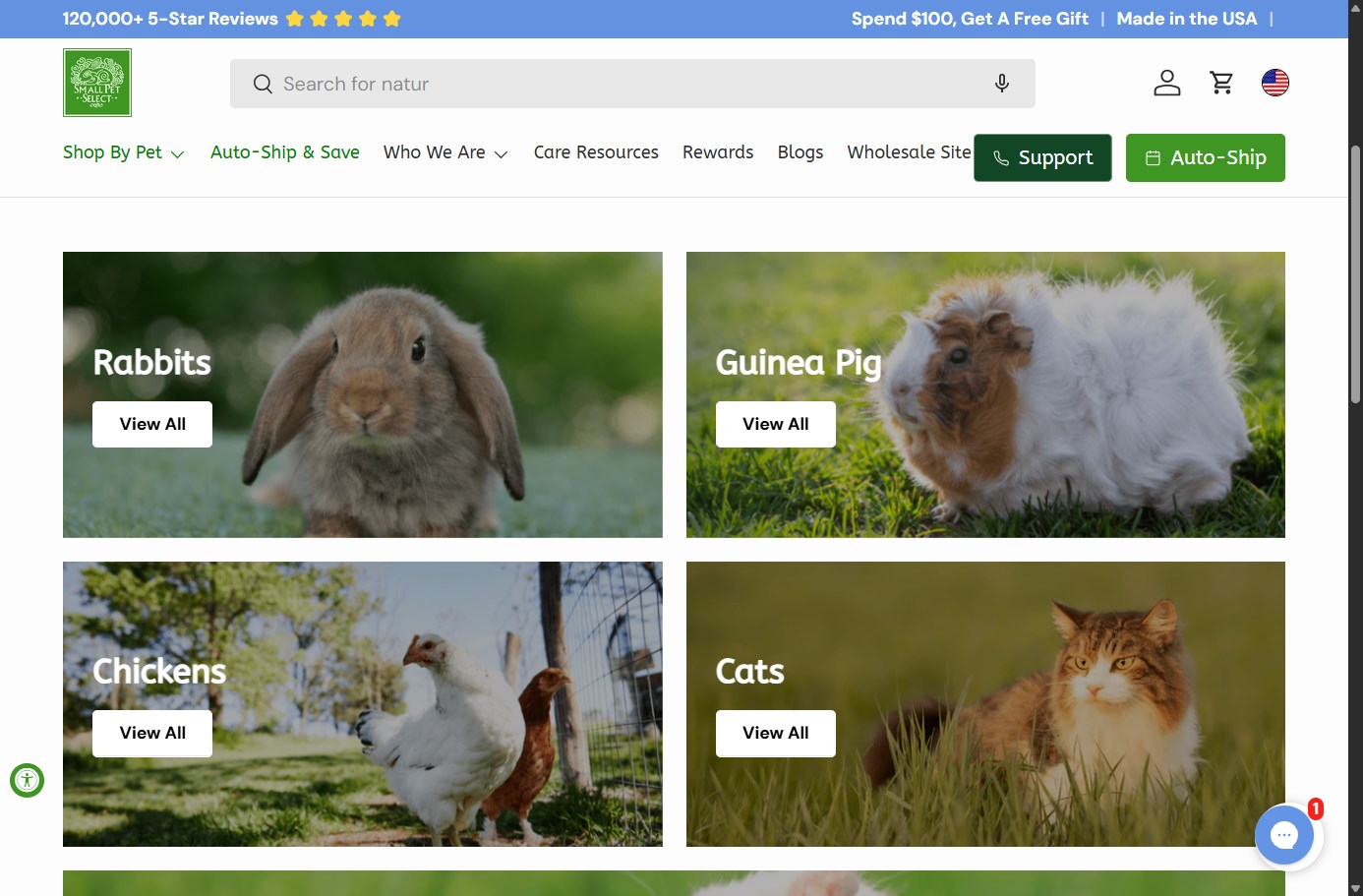Viewport: 1363px width, 896px height.
Task: Click the Small Pet Select logo
Action: click(97, 83)
